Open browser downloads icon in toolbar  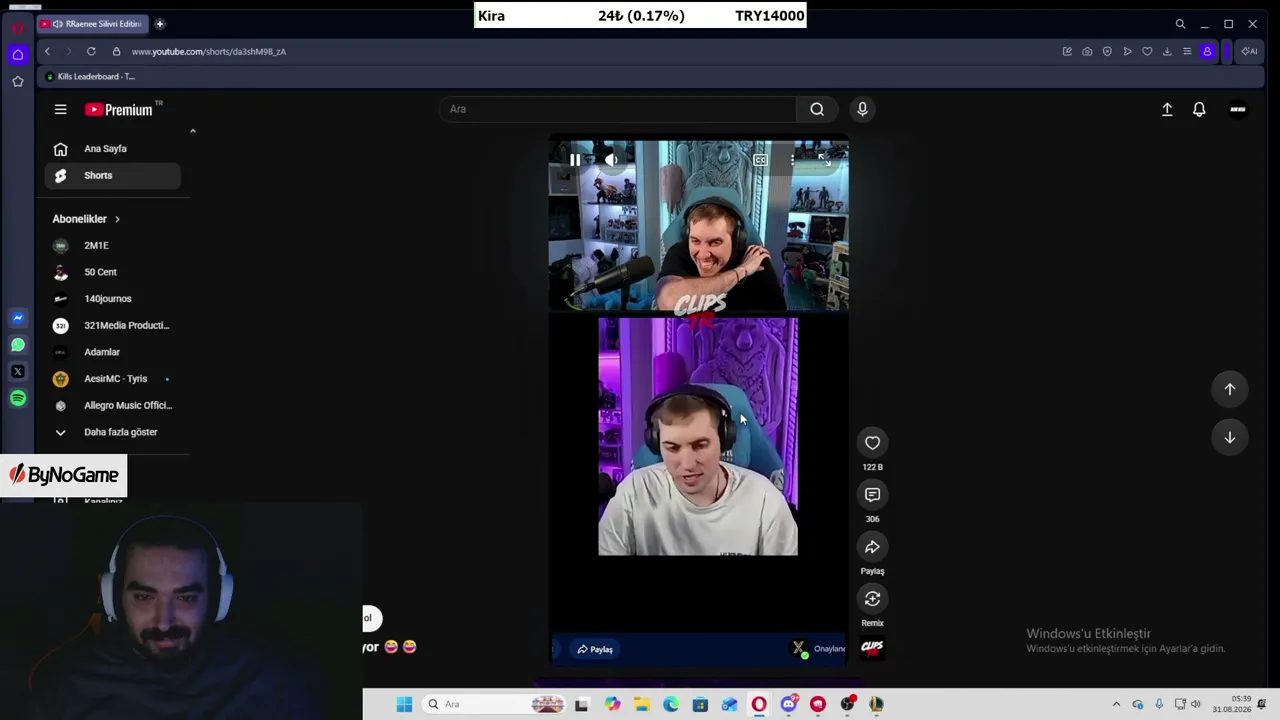1167,51
